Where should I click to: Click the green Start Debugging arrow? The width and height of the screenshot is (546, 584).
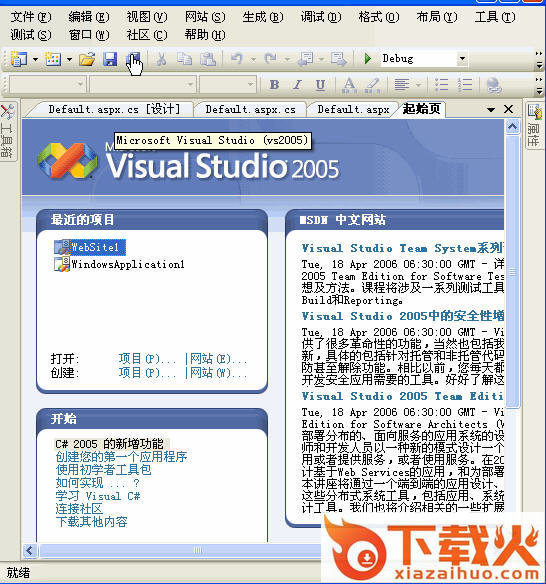[367, 59]
